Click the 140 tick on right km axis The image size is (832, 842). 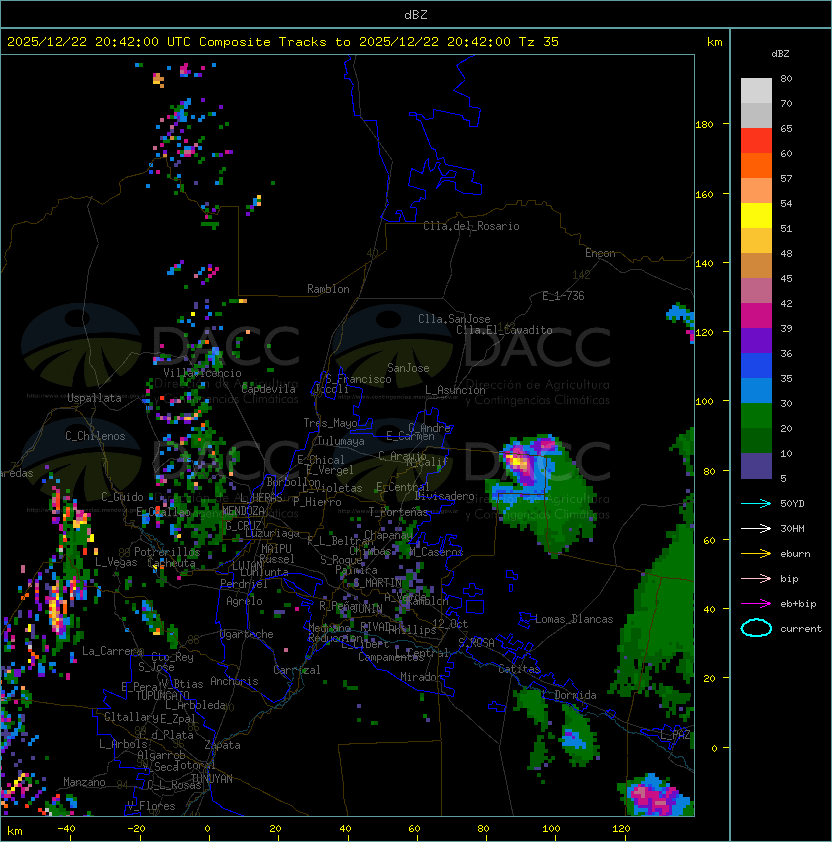704,263
